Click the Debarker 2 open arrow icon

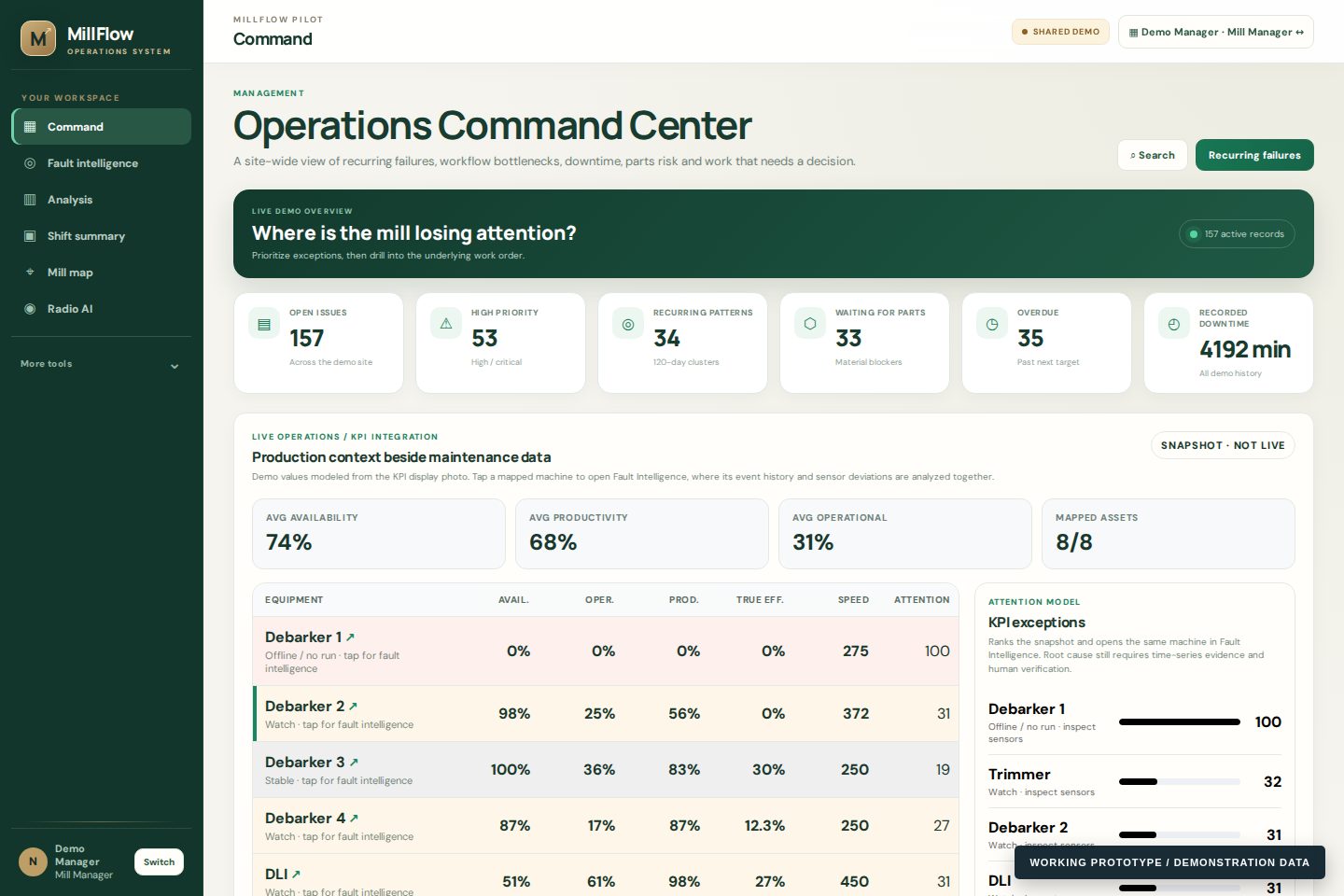(353, 707)
